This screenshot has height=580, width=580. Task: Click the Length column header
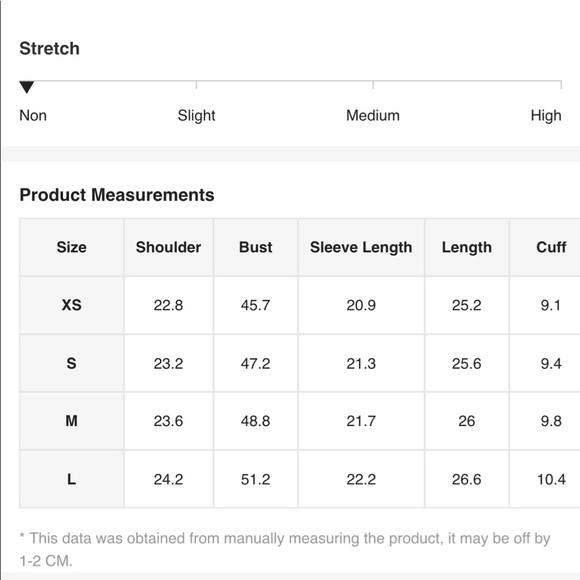pyautogui.click(x=467, y=247)
